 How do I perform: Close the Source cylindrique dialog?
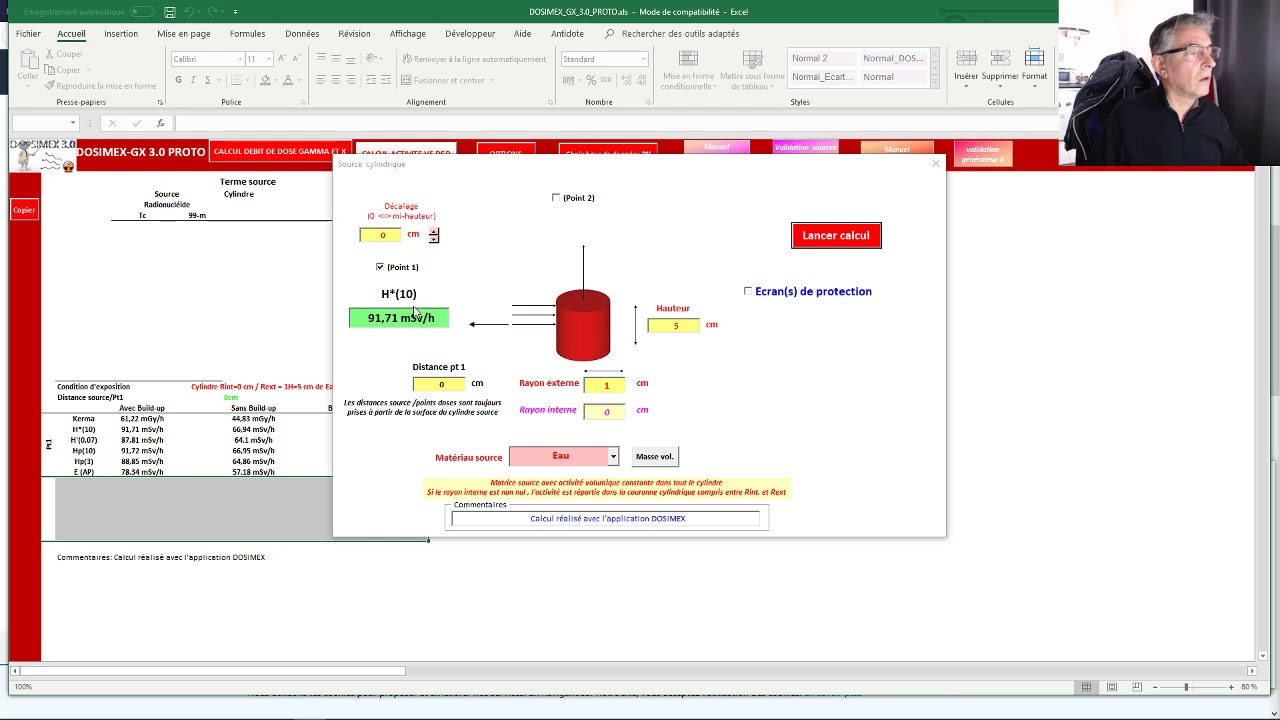[x=936, y=164]
